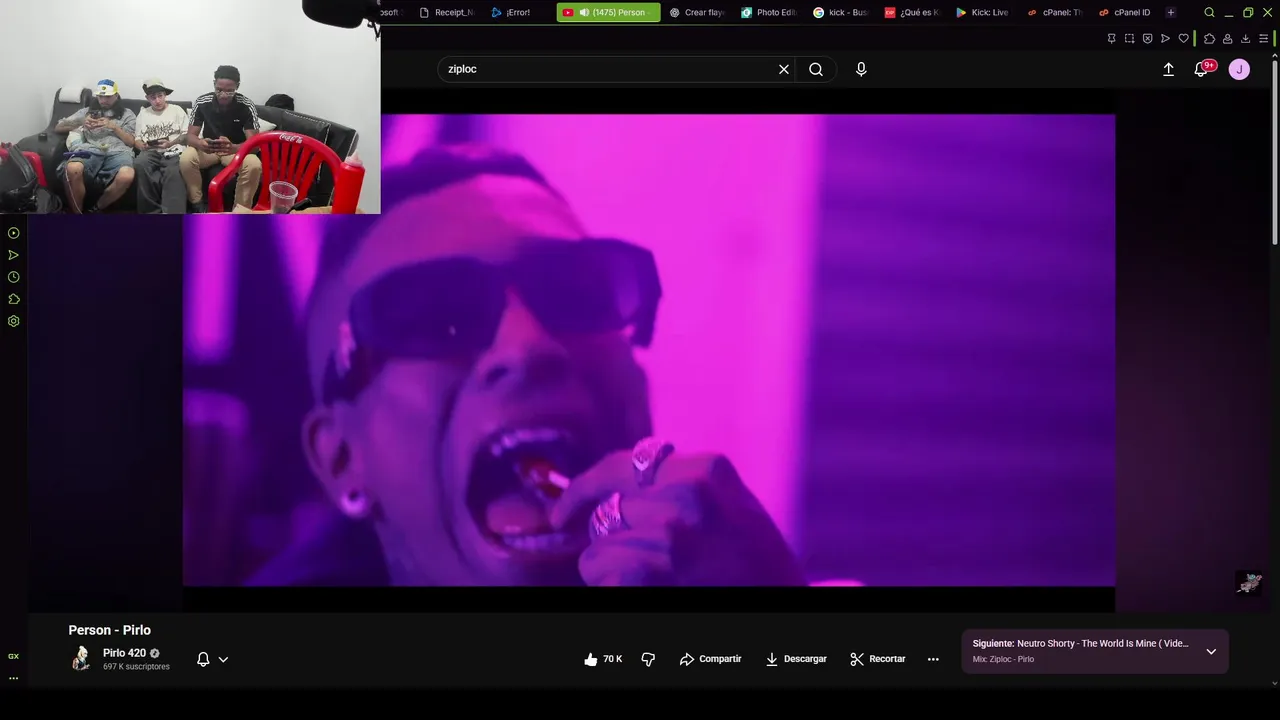Open a new browser tab
The width and height of the screenshot is (1280, 720).
point(1171,12)
